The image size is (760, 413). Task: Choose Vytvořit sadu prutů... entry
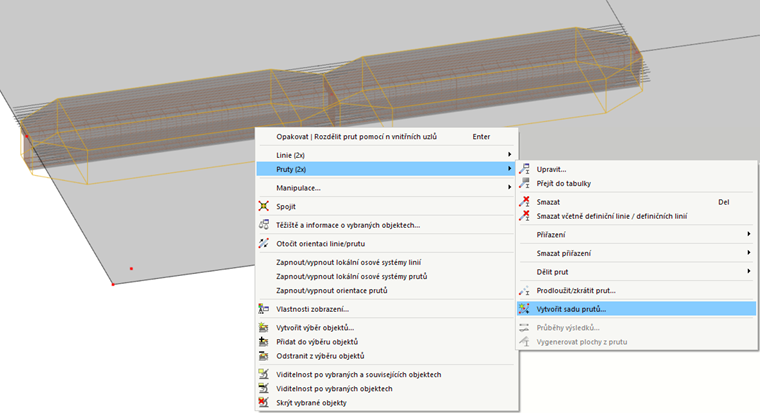coord(636,309)
